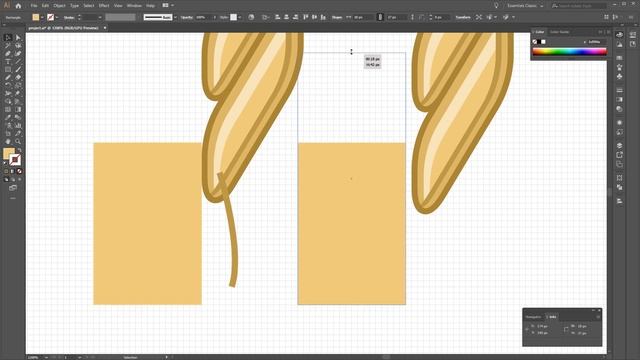Click the lightbulb Discover icon
The width and height of the screenshot is (640, 360).
click(496, 6)
